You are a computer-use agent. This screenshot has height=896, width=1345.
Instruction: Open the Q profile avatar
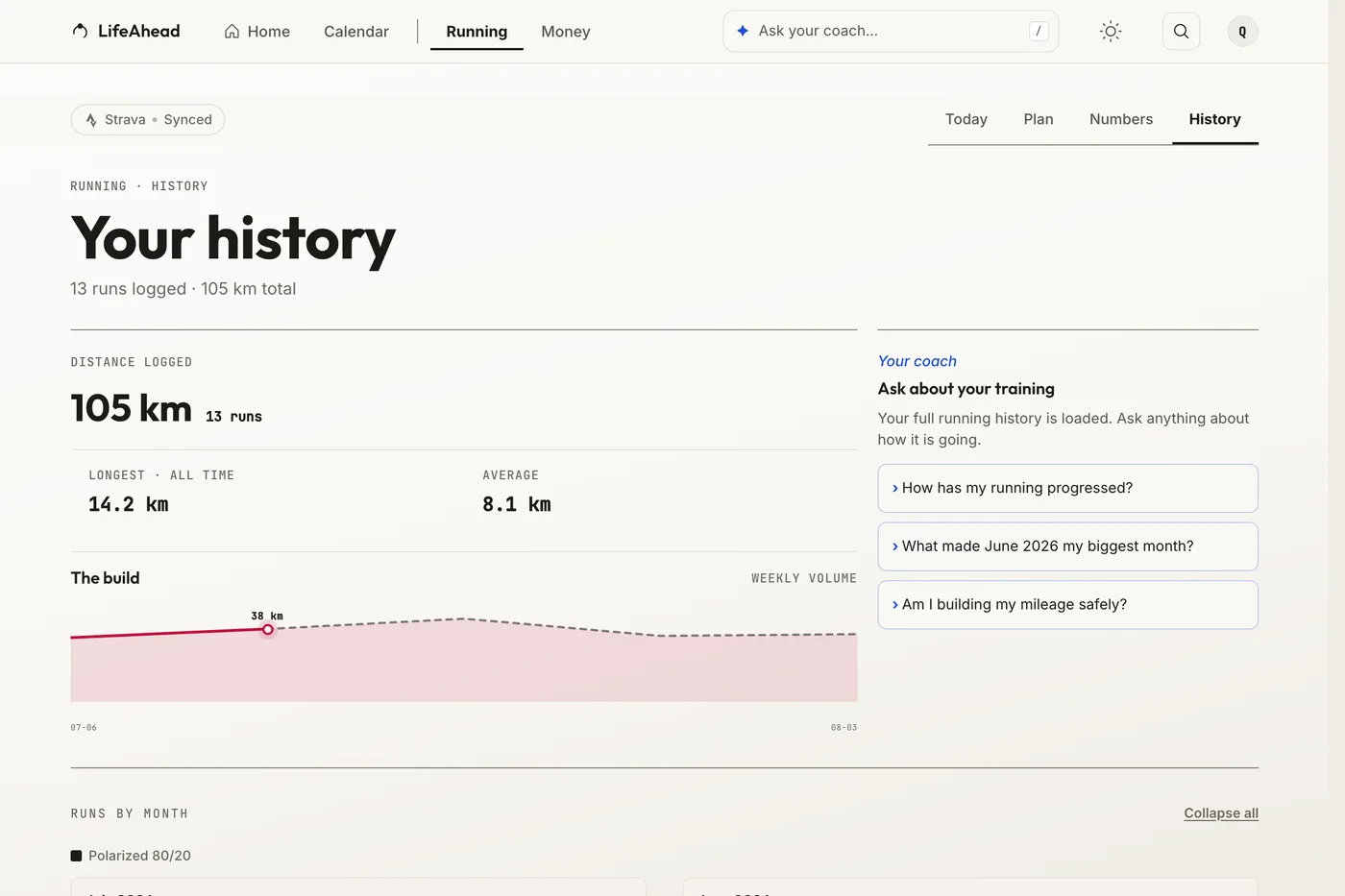click(1242, 32)
